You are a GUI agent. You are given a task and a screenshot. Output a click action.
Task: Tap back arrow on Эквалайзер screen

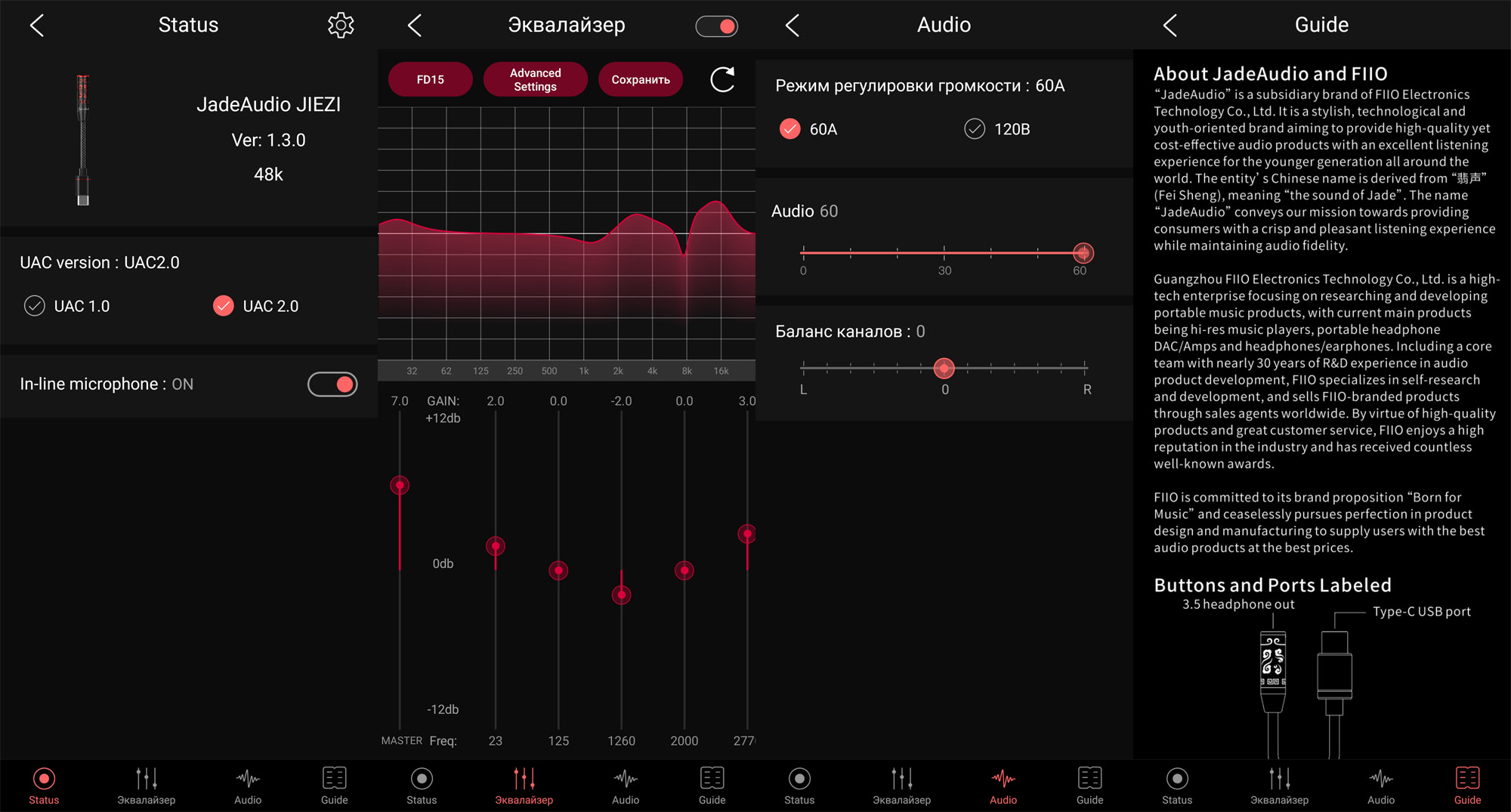(x=415, y=25)
